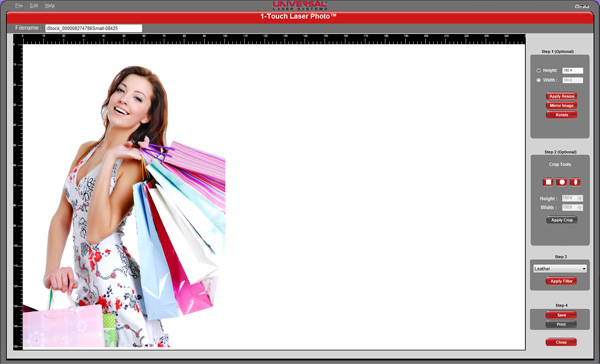Click the Save button
Screen dimensions: 600x364
(561, 315)
